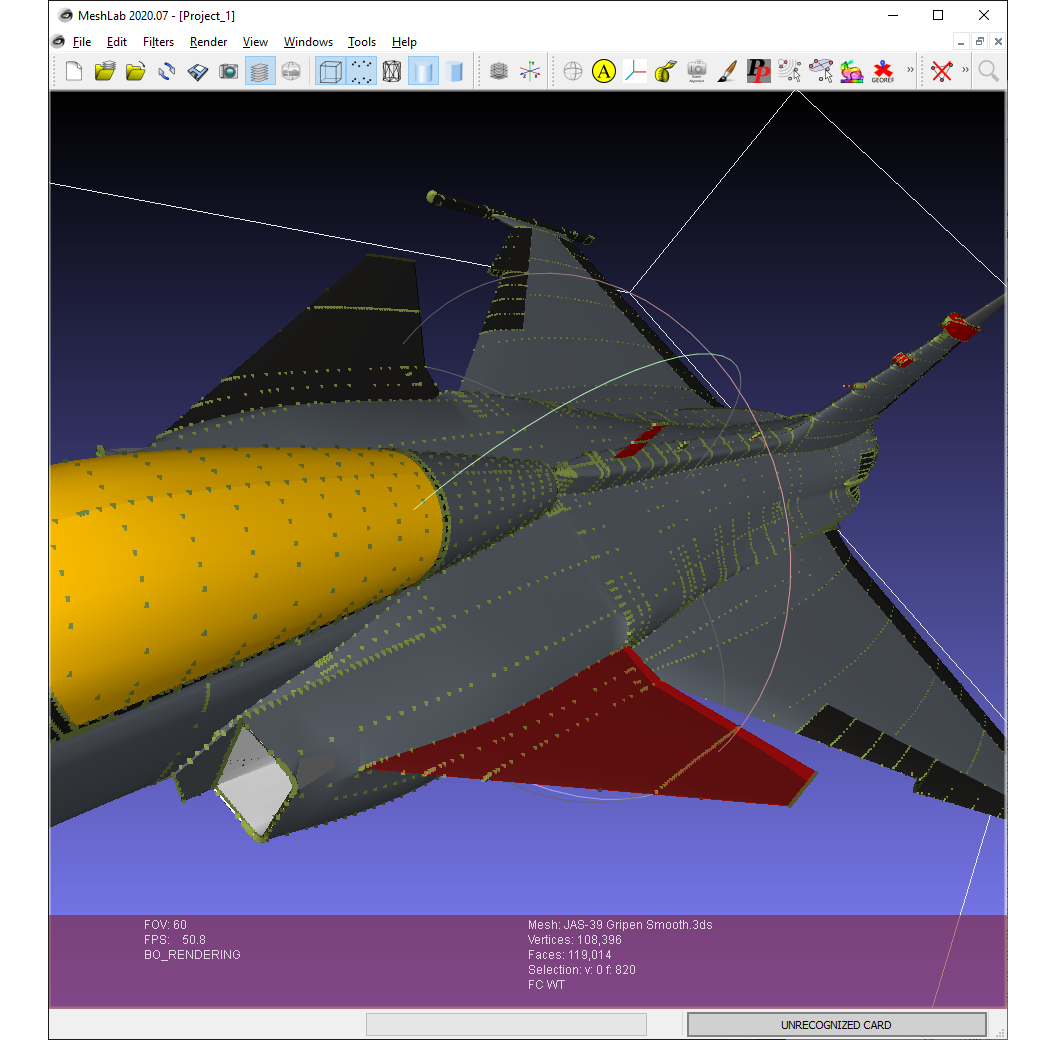Open the File menu

[x=82, y=42]
